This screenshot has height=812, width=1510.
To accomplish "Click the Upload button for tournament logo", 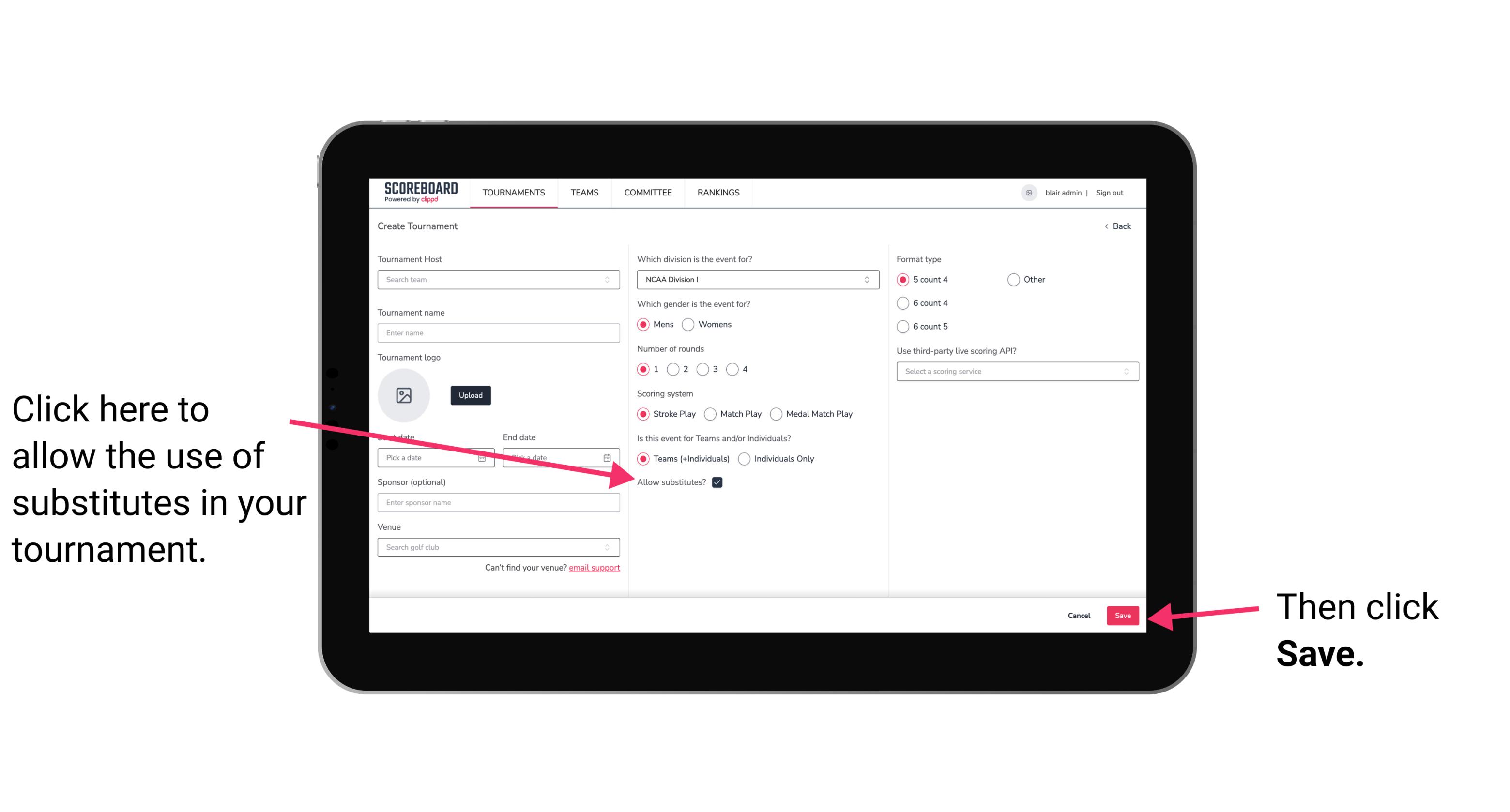I will pos(468,395).
